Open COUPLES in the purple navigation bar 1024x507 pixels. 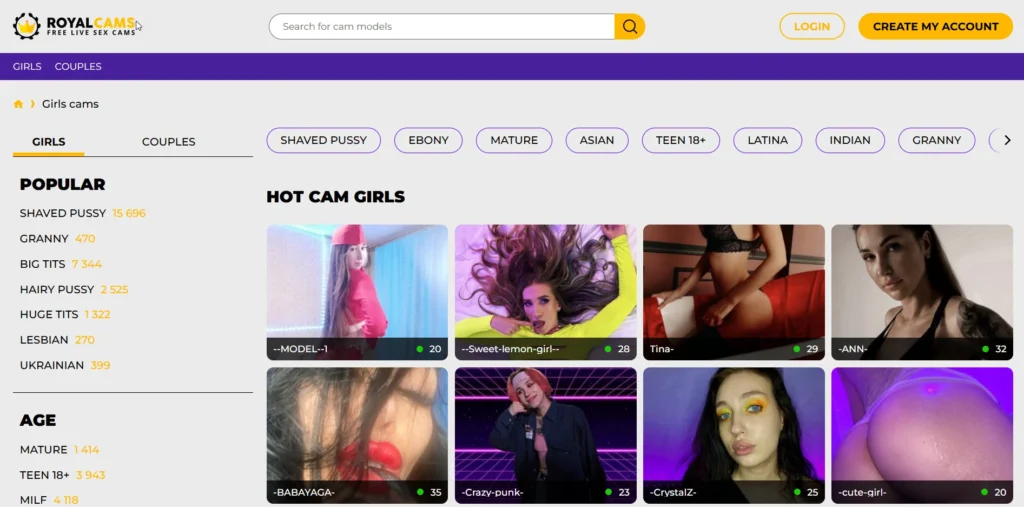point(78,67)
